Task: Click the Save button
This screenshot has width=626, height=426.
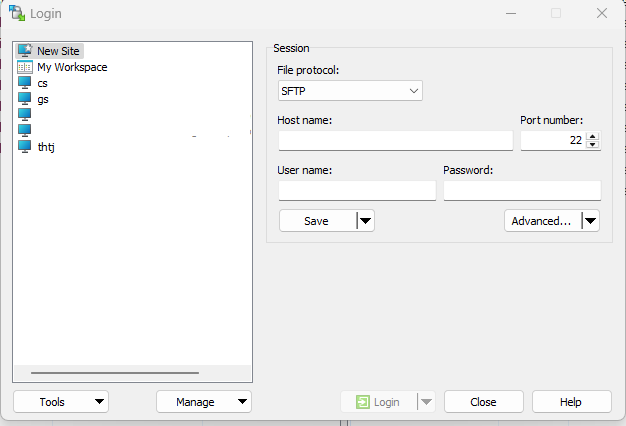Action: click(x=317, y=221)
